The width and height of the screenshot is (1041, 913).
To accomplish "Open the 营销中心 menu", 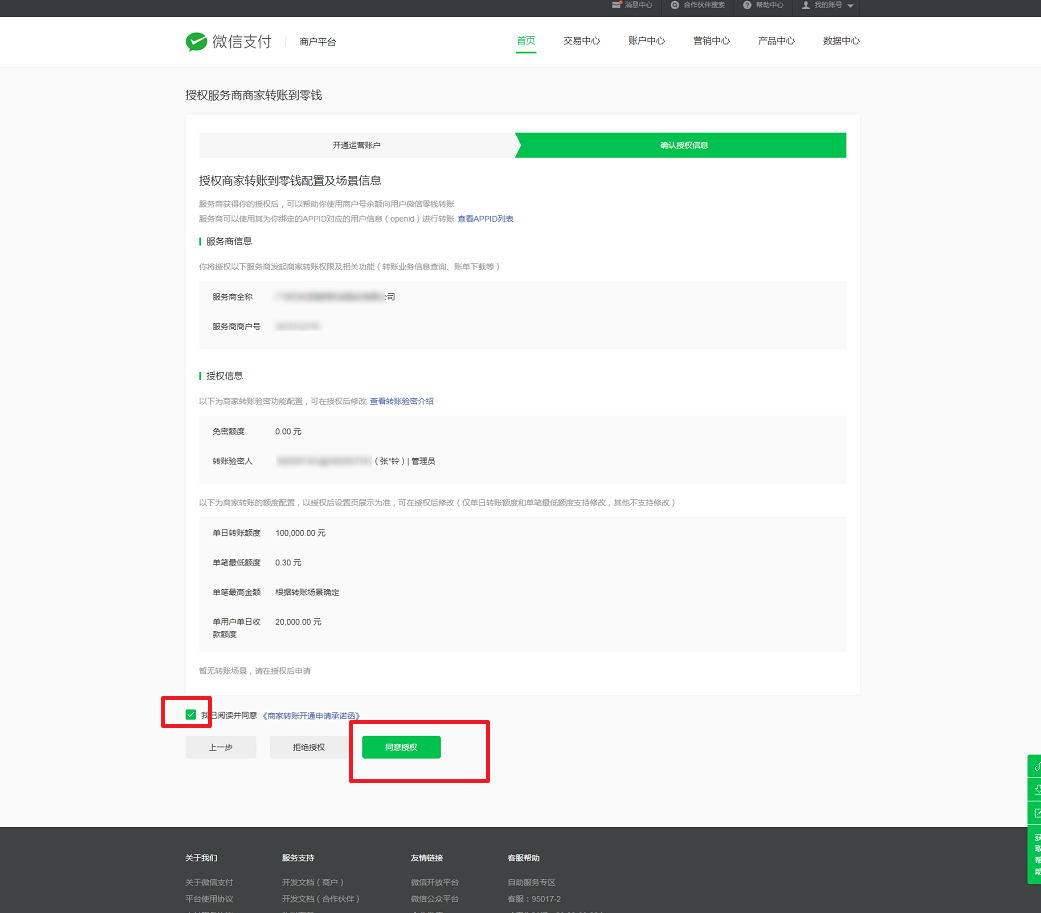I will [x=712, y=41].
